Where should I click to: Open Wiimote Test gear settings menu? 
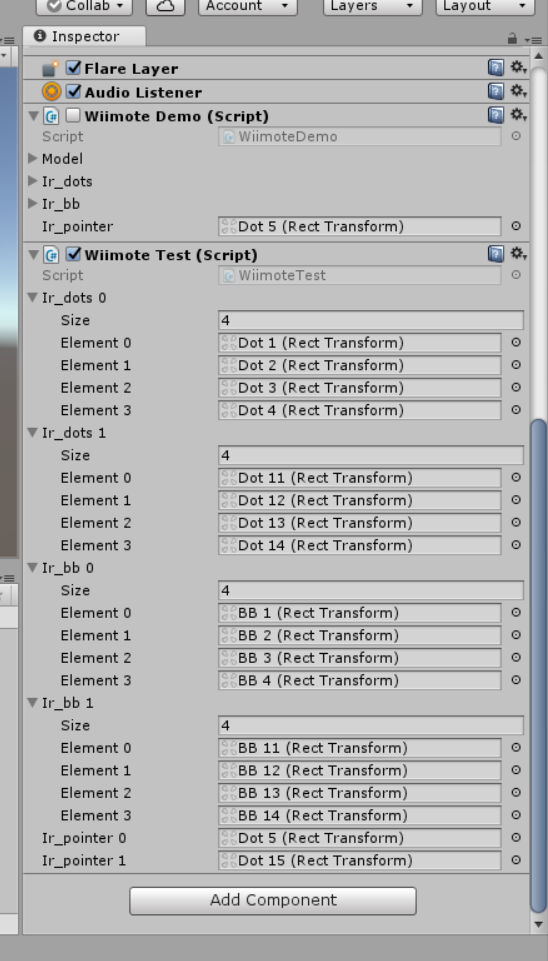click(x=519, y=254)
